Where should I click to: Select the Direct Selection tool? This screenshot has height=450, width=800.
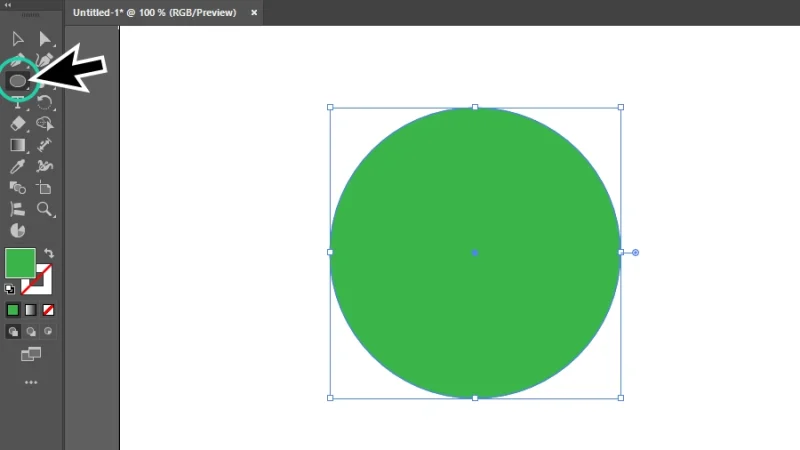click(45, 39)
